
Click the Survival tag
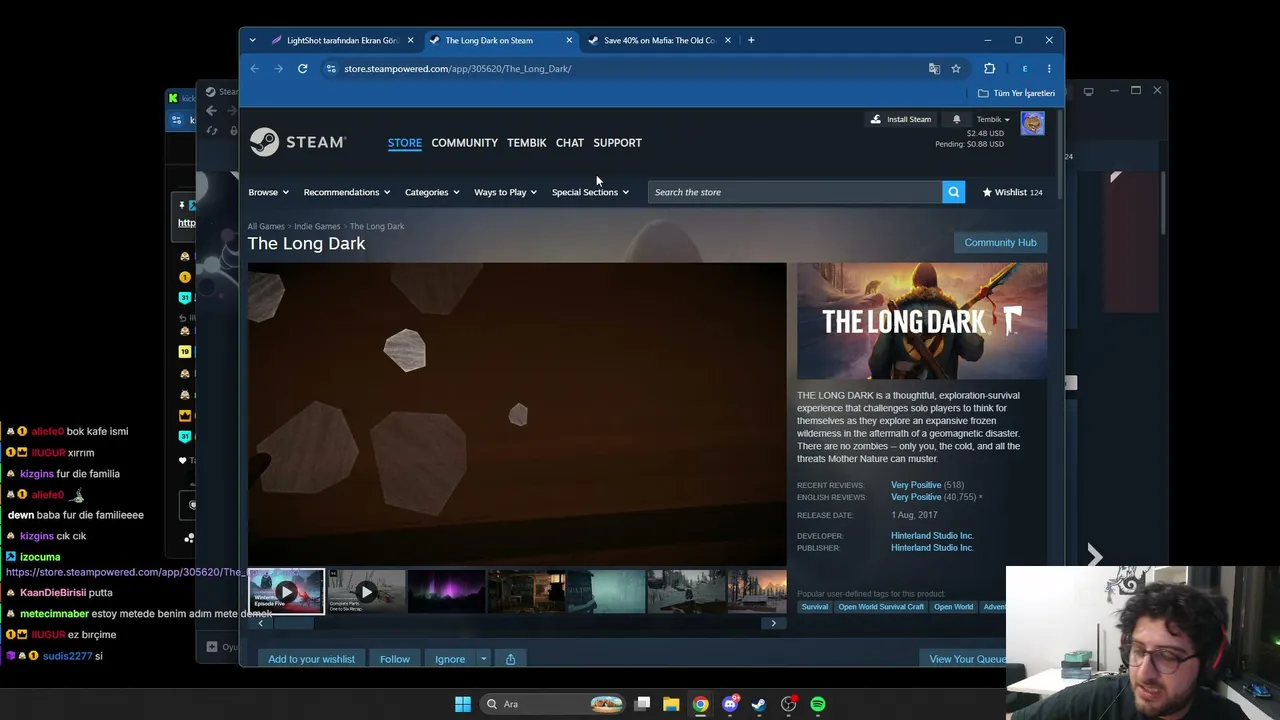pyautogui.click(x=814, y=607)
